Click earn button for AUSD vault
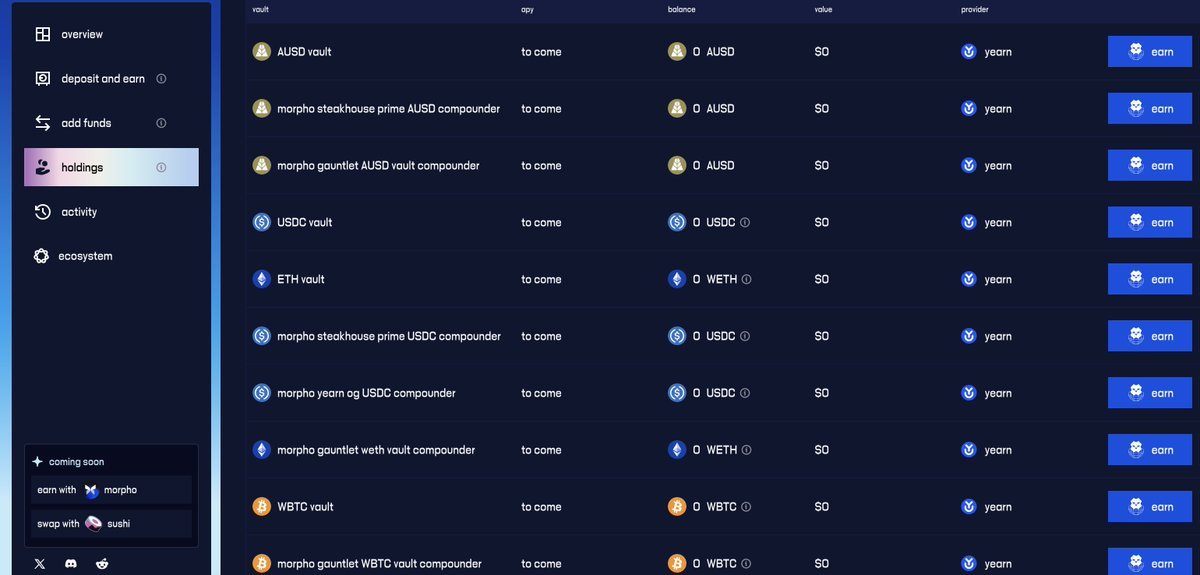Viewport: 1200px width, 575px height. pos(1150,52)
